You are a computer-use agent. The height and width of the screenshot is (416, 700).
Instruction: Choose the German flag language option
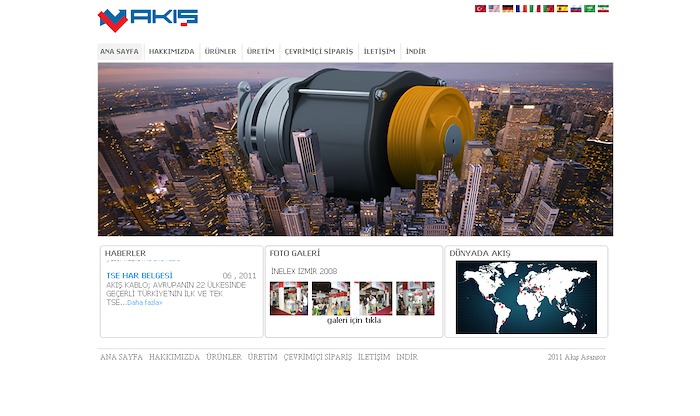click(508, 8)
